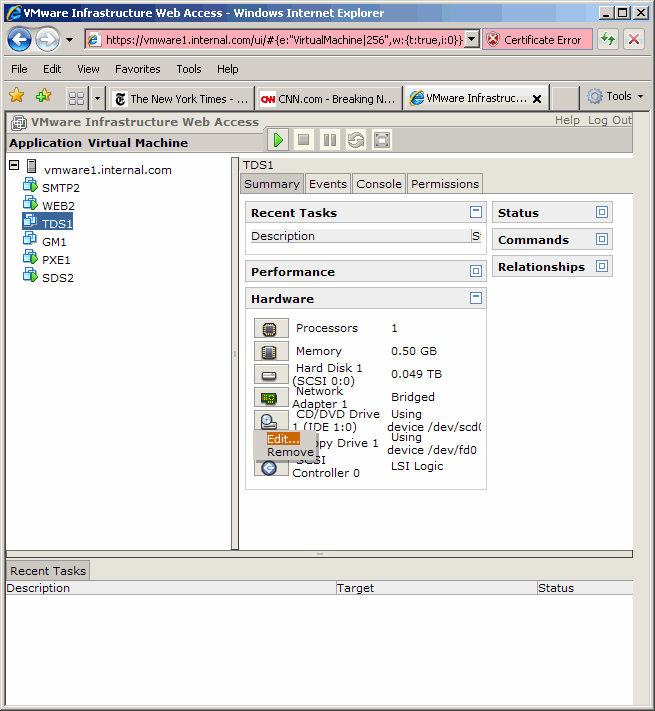Open the Virtual Machine menu
Image resolution: width=655 pixels, height=711 pixels.
coord(137,143)
